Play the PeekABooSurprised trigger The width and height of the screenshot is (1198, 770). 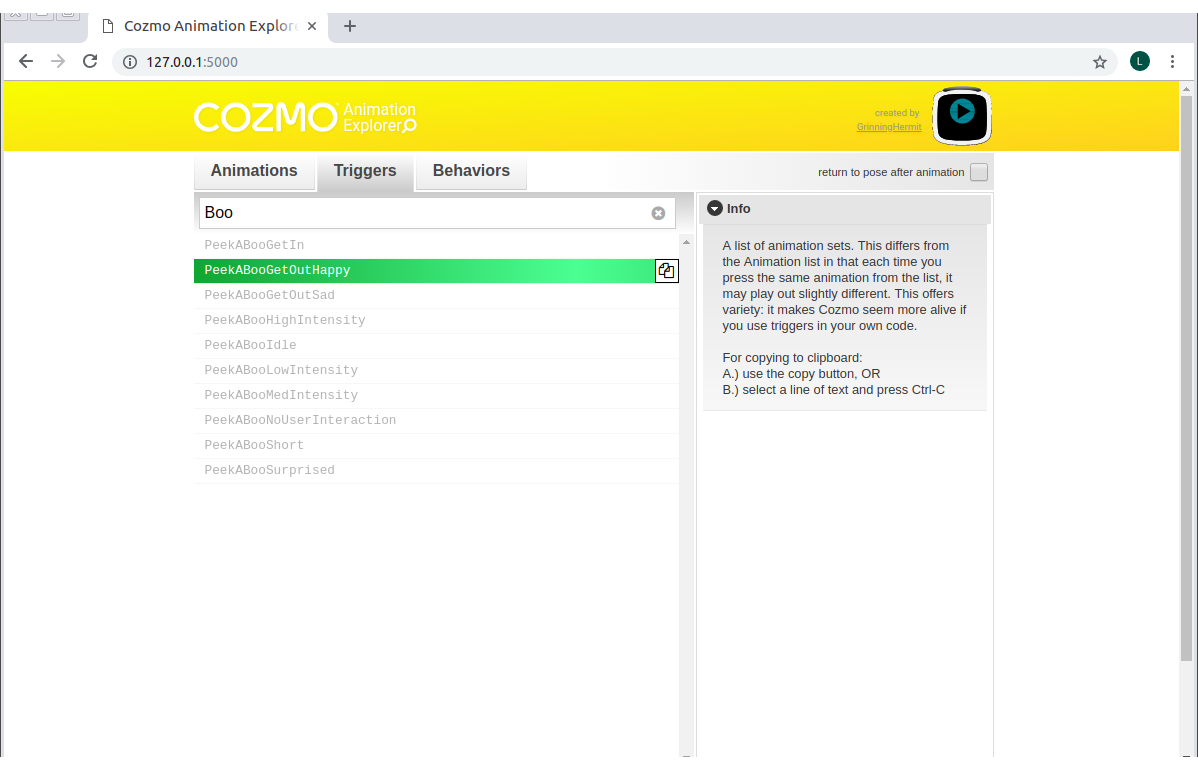tap(436, 471)
